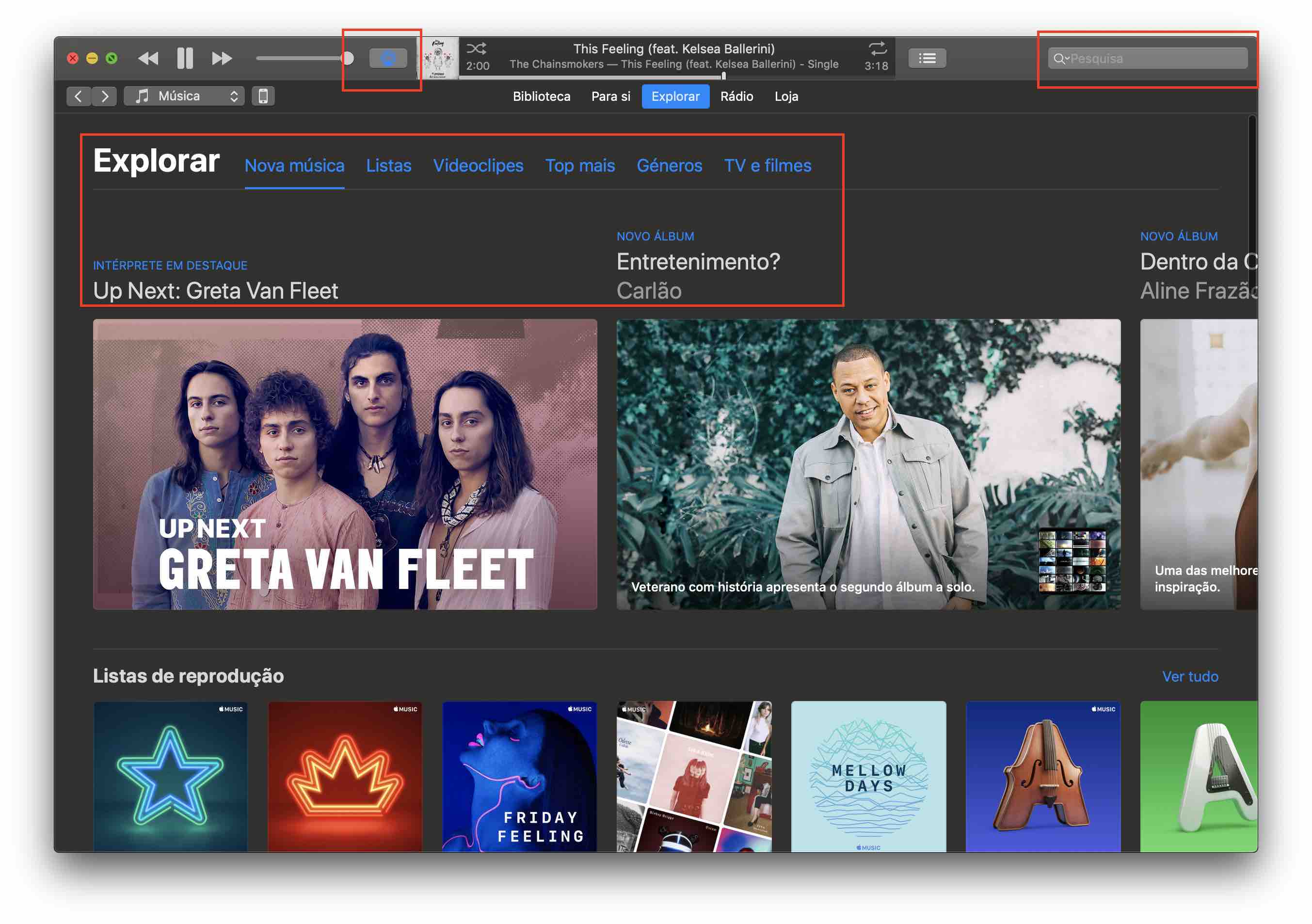The height and width of the screenshot is (924, 1312).
Task: Select the Nova música section
Action: pyautogui.click(x=294, y=166)
